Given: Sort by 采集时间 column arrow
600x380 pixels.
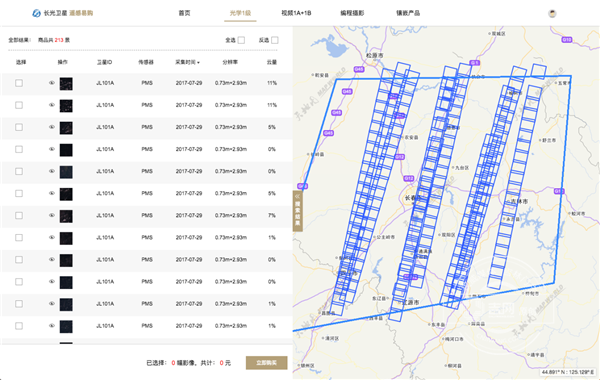Looking at the screenshot, I should click(198, 63).
